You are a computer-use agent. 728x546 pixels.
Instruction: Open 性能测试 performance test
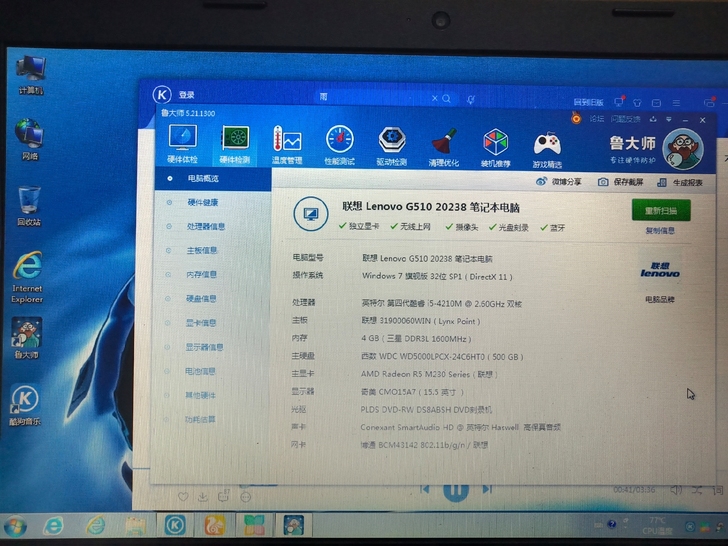coord(339,145)
